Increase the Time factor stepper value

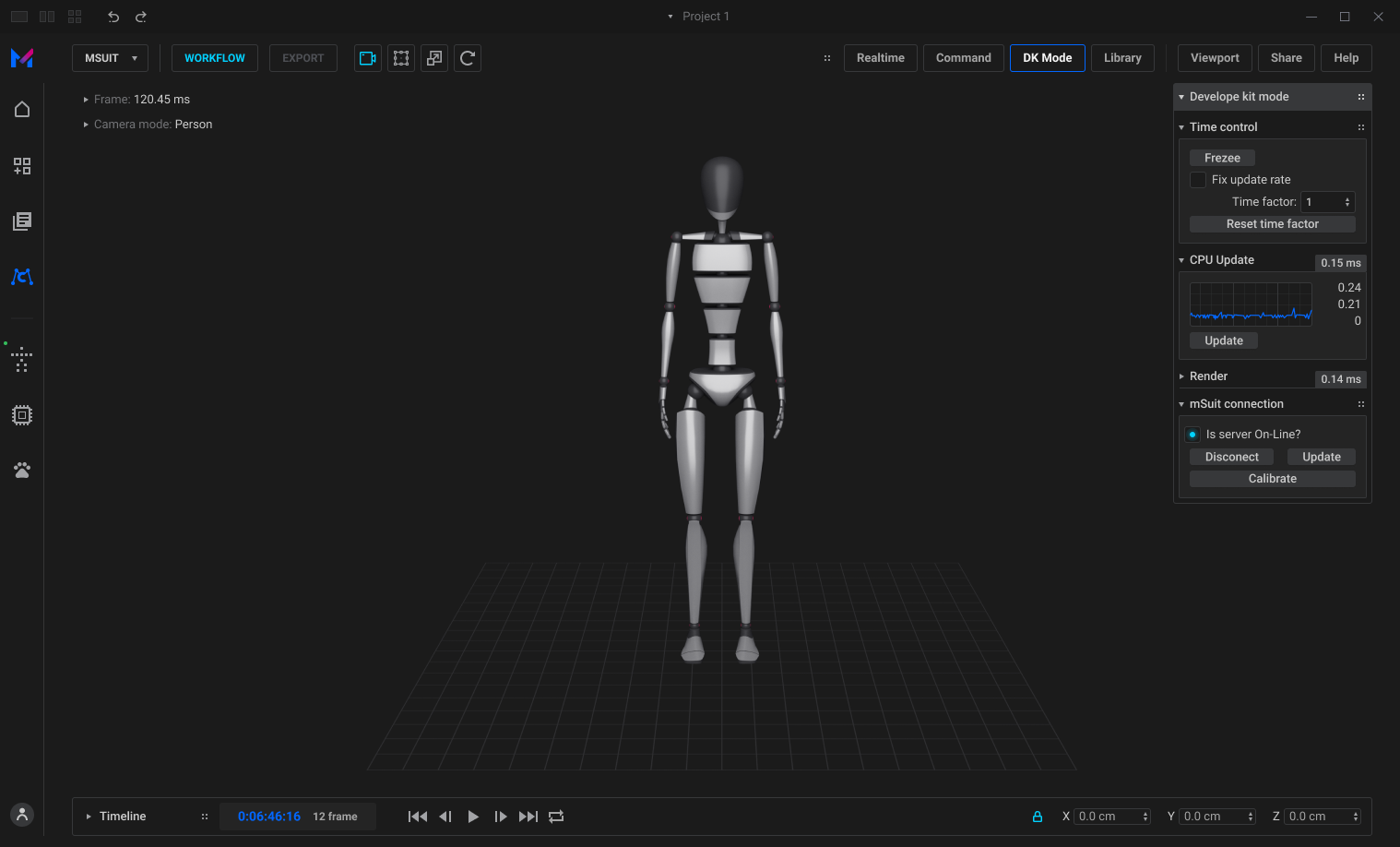coord(1348,197)
